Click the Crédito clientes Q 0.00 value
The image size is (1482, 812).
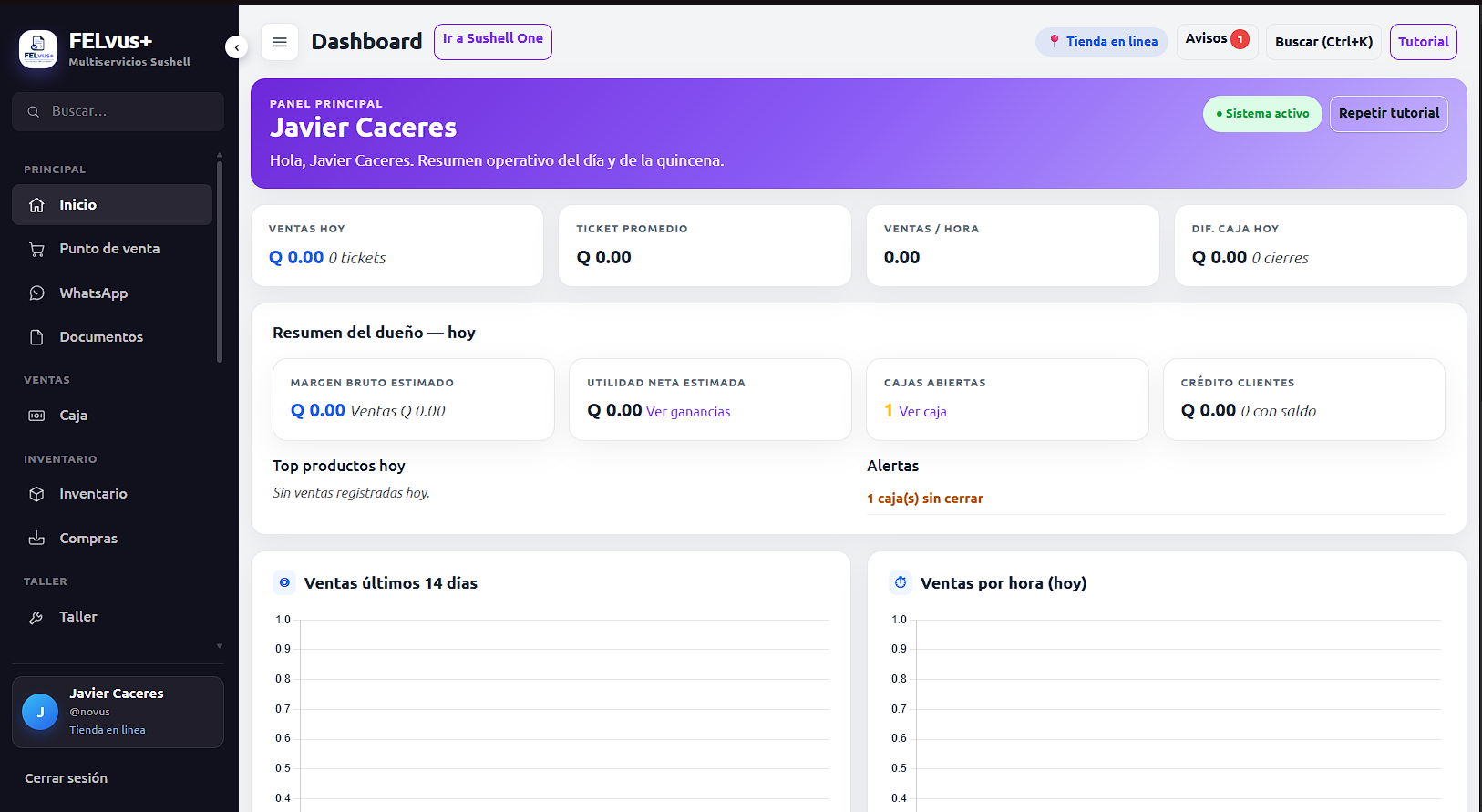tap(1209, 411)
